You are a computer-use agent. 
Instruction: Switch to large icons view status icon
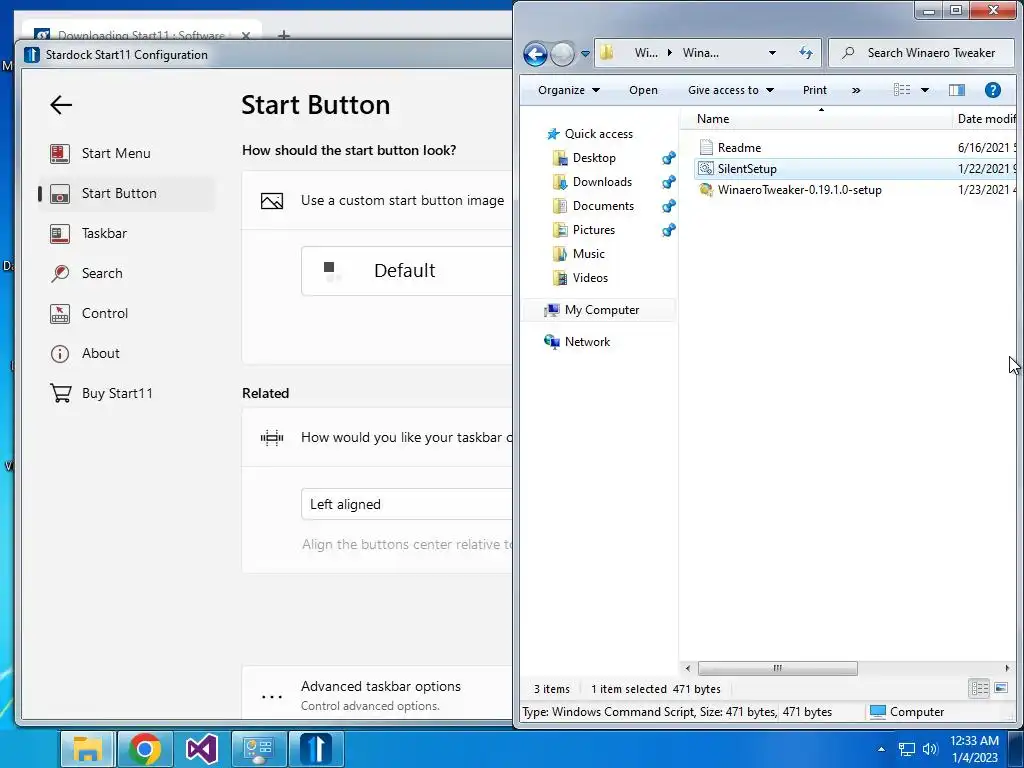1000,688
